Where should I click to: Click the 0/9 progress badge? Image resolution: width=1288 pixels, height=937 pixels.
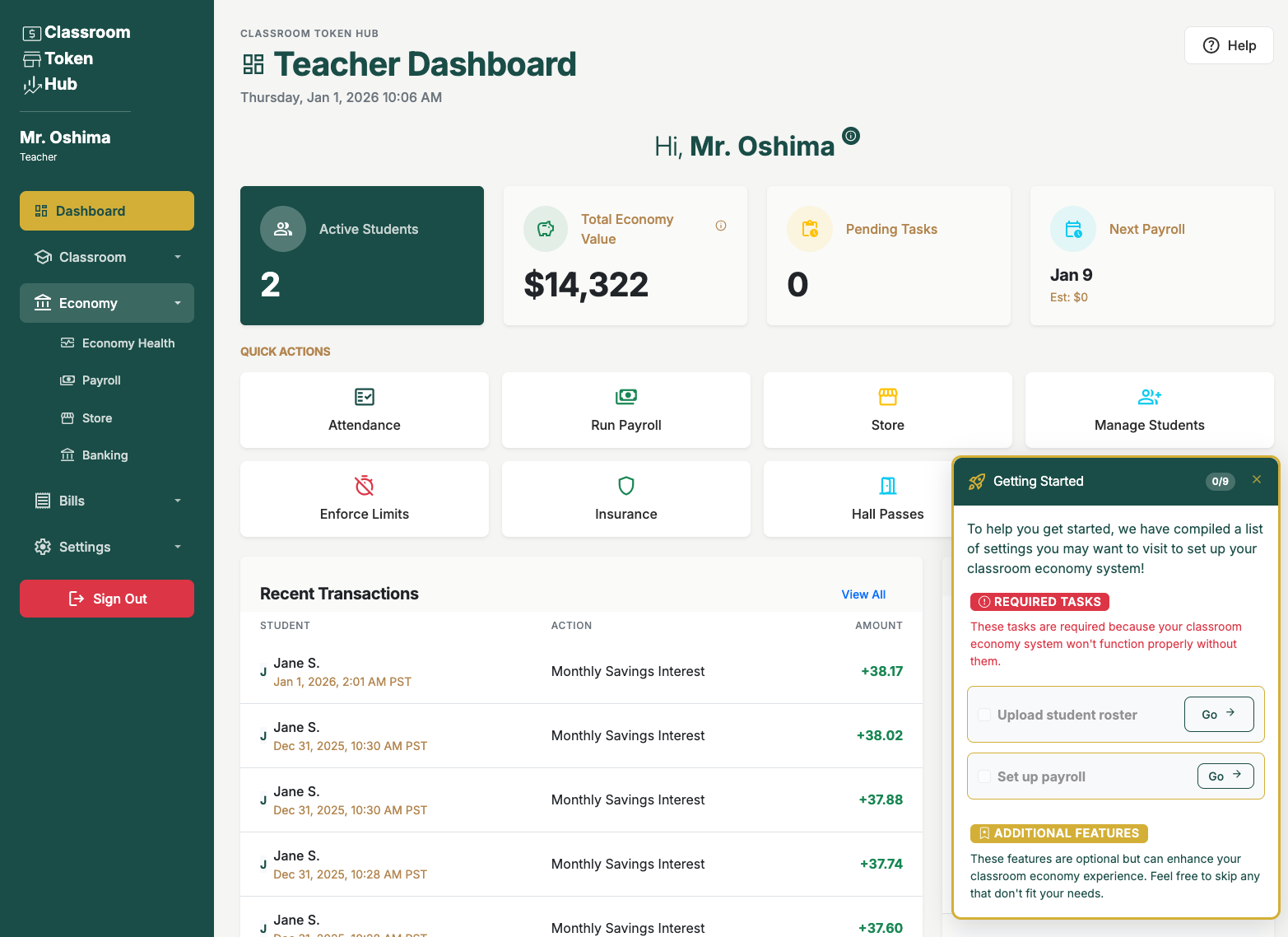(x=1220, y=482)
